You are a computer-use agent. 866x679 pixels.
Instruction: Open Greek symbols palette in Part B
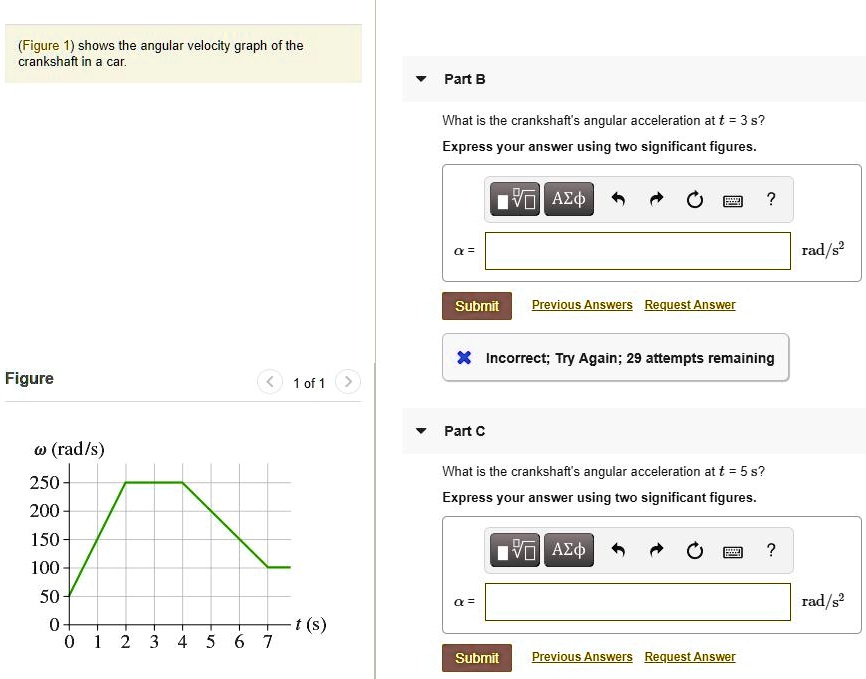568,200
